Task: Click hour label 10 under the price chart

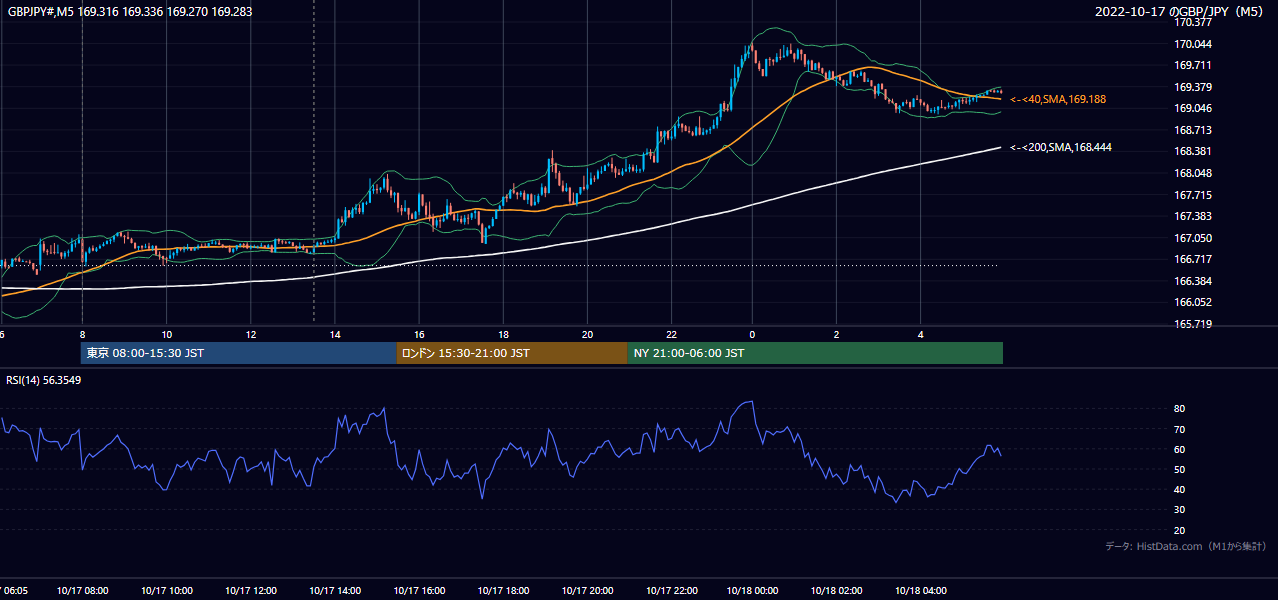Action: pyautogui.click(x=166, y=335)
